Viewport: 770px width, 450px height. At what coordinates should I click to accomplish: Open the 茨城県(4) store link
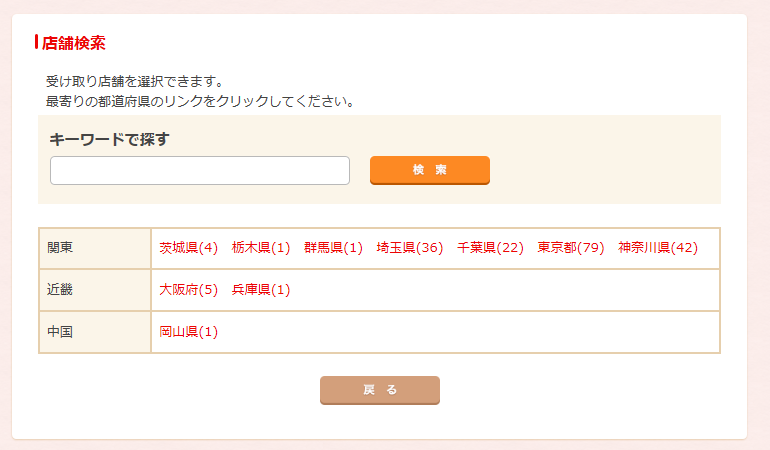[x=188, y=248]
